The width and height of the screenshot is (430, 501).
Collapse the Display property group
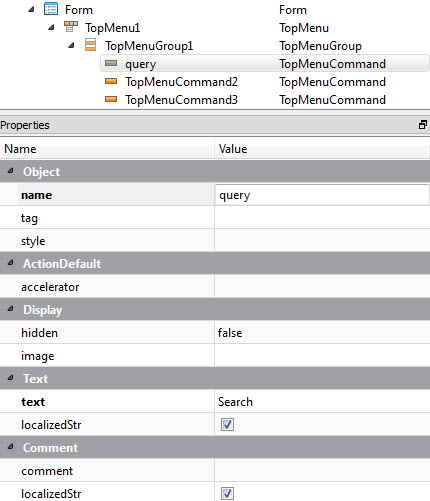pyautogui.click(x=10, y=309)
